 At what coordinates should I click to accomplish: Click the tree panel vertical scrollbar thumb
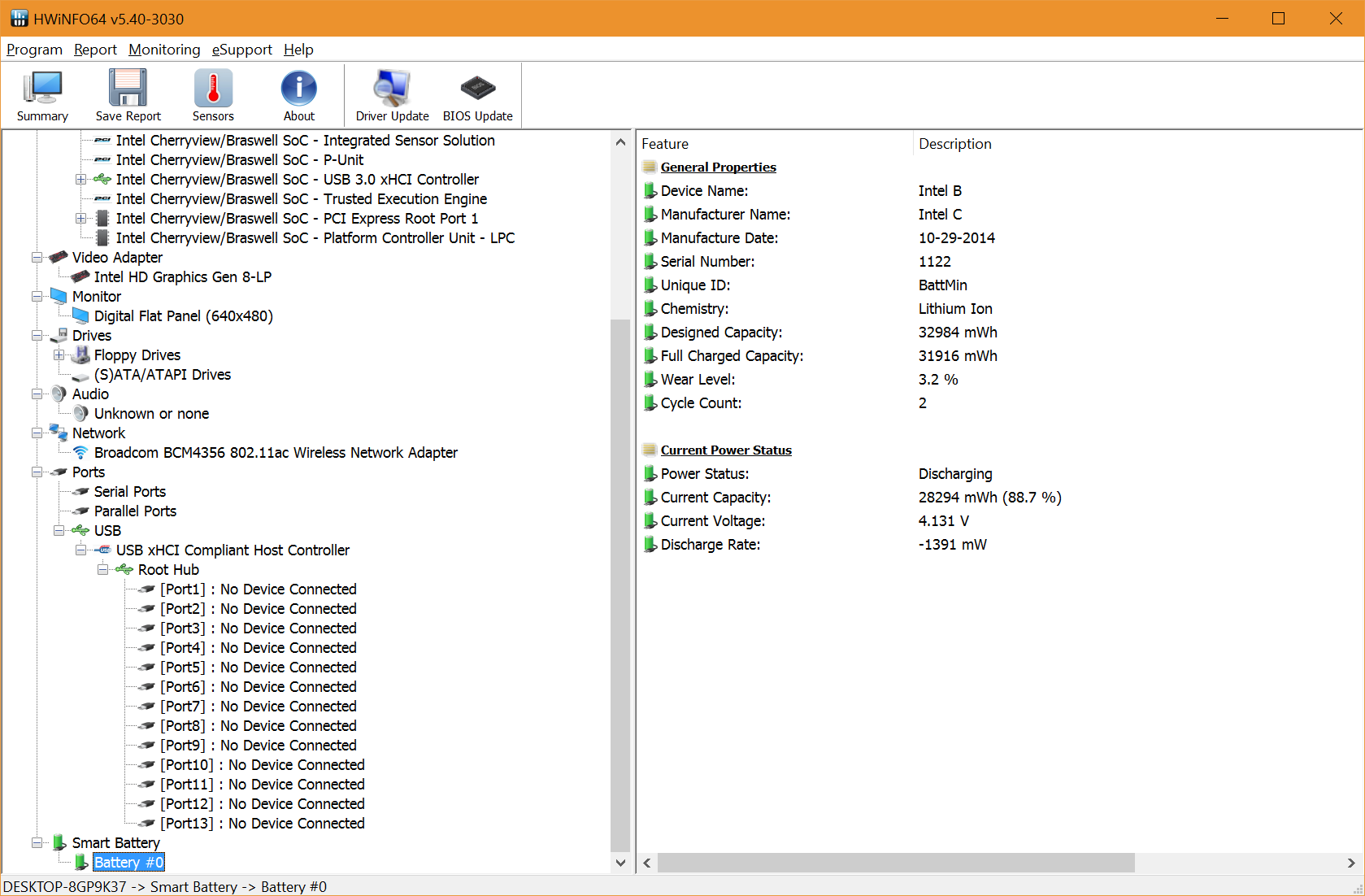point(620,585)
